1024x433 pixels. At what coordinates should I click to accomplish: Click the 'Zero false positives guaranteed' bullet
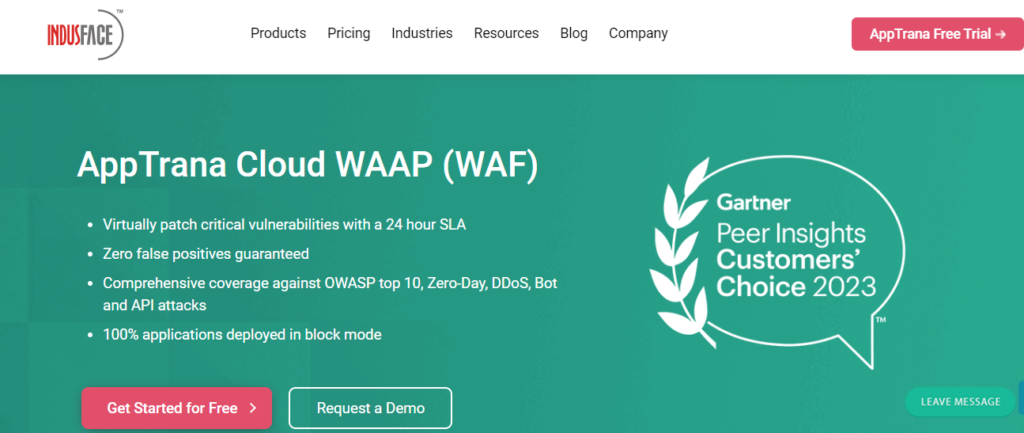(205, 254)
